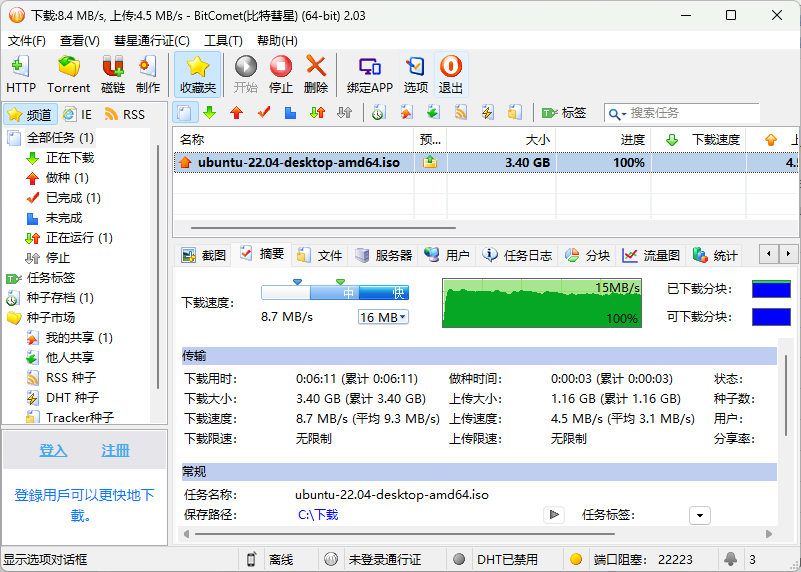
Task: Select 全部任务 (1) in sidebar tree
Action: click(x=60, y=138)
